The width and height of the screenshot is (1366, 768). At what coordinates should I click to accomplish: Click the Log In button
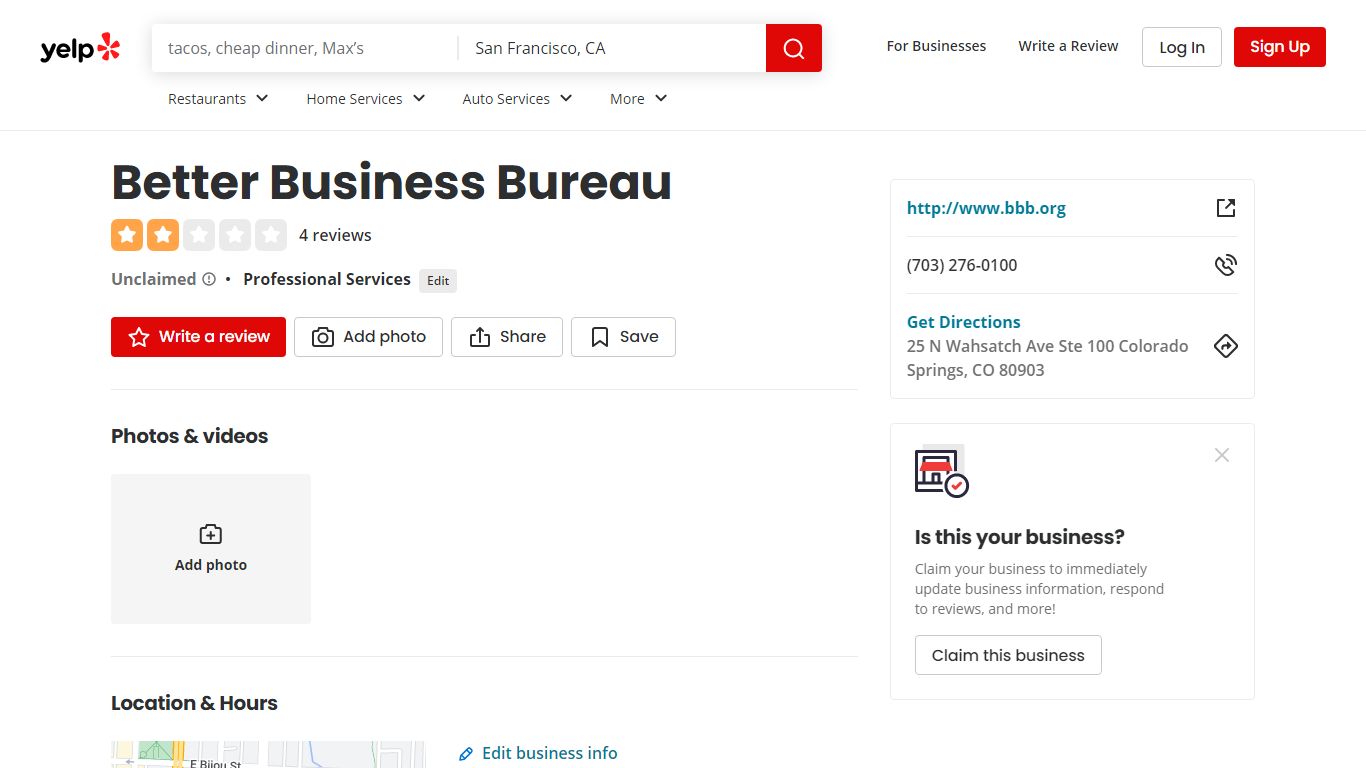tap(1182, 47)
